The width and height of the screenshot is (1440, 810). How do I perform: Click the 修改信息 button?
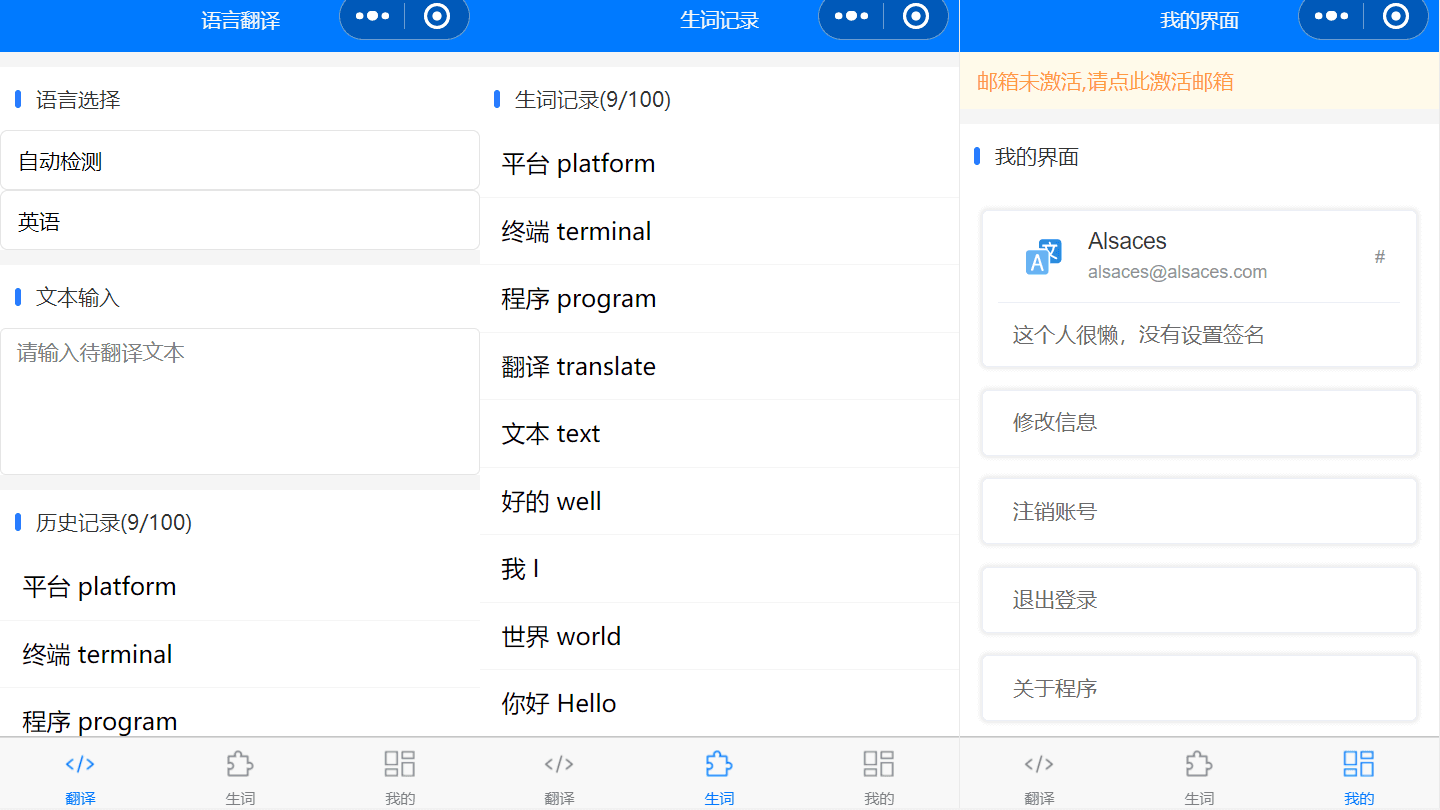pyautogui.click(x=1198, y=422)
